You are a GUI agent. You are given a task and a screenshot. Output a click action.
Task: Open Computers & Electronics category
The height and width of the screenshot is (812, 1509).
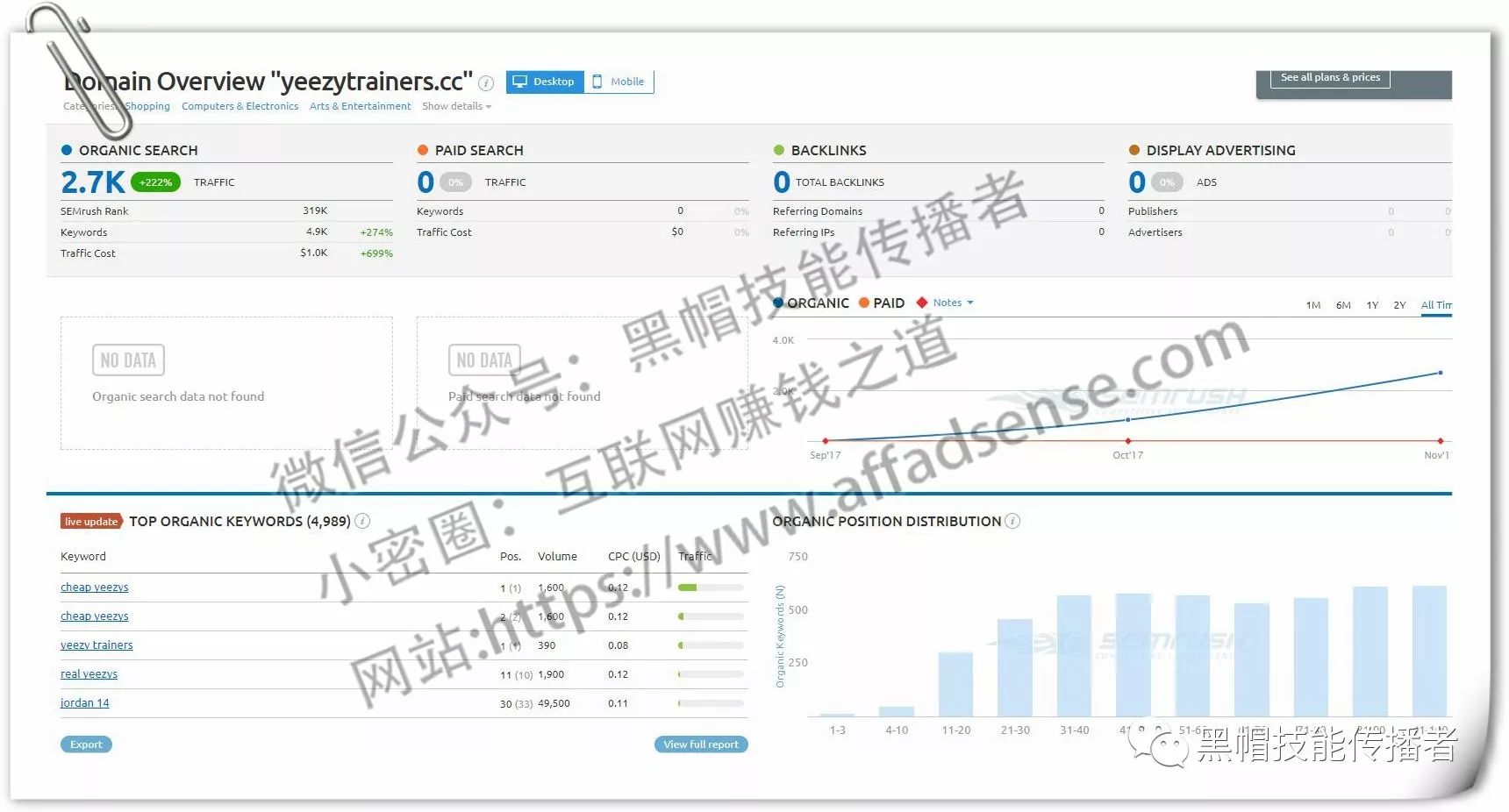pyautogui.click(x=240, y=106)
